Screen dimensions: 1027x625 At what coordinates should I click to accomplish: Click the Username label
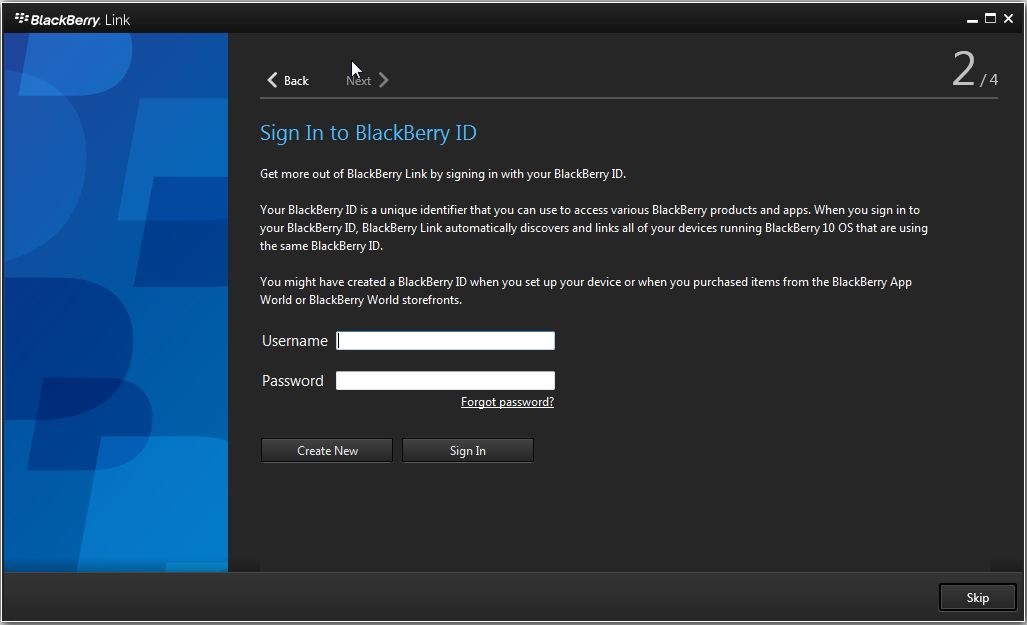295,341
